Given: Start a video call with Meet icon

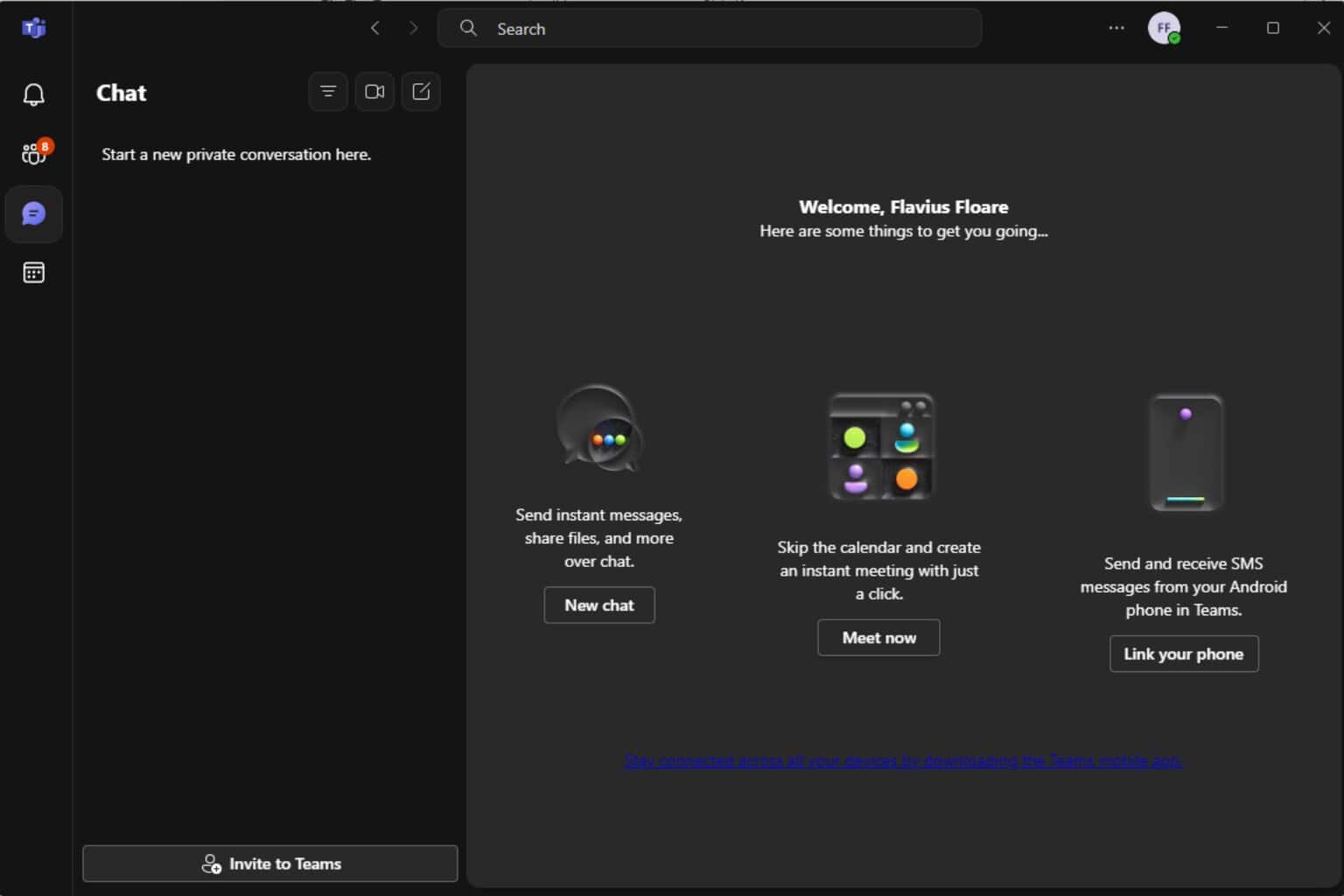Looking at the screenshot, I should click(x=374, y=92).
